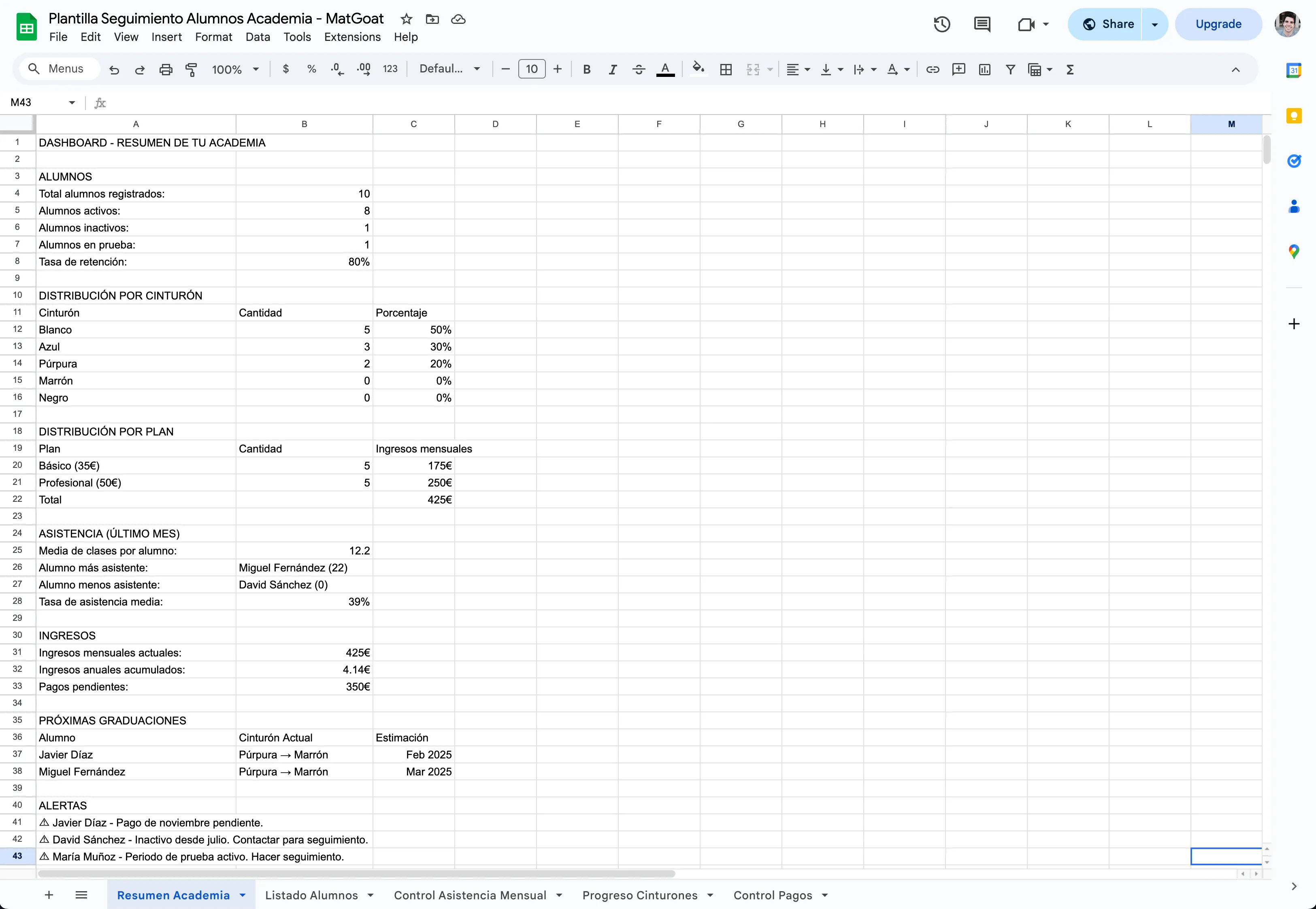
Task: Toggle italic formatting
Action: [613, 69]
